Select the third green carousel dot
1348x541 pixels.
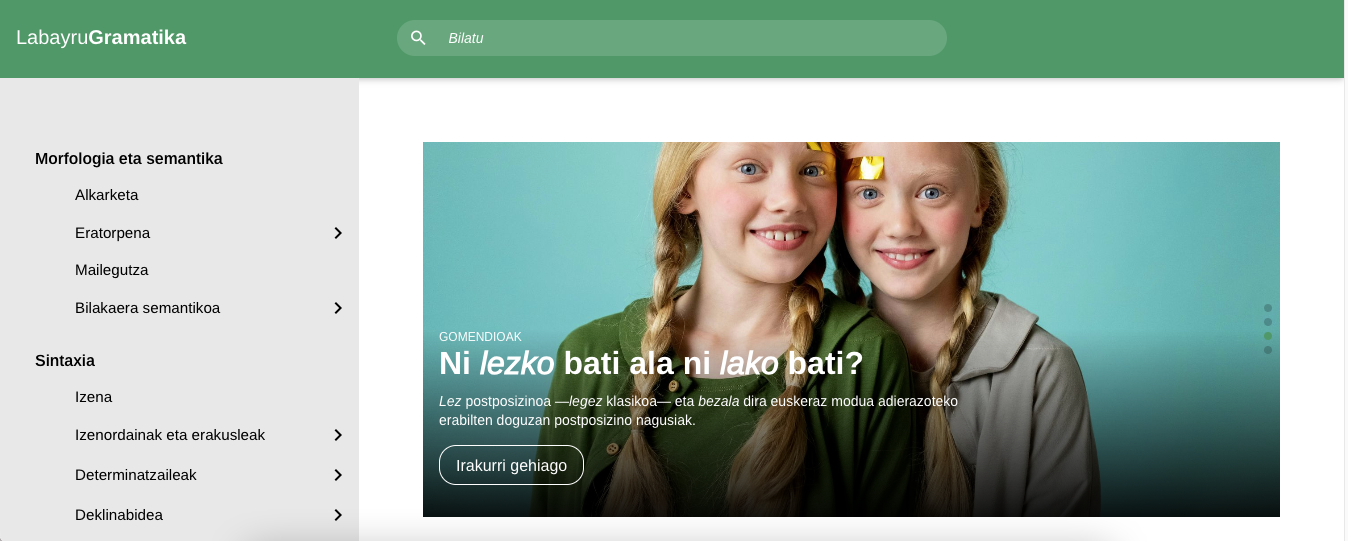click(x=1268, y=336)
